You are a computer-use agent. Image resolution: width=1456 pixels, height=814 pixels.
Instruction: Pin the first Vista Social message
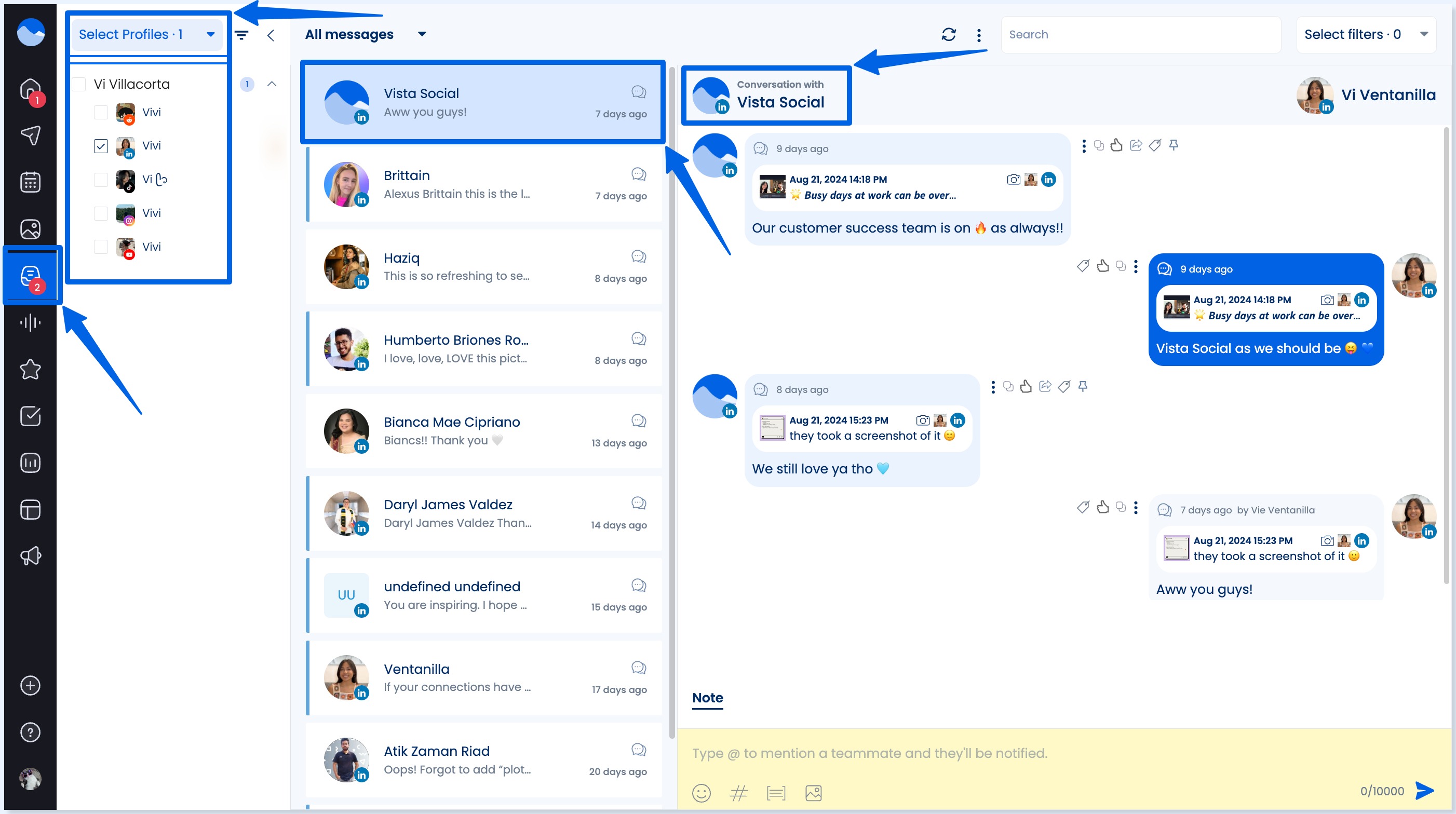(x=1173, y=146)
